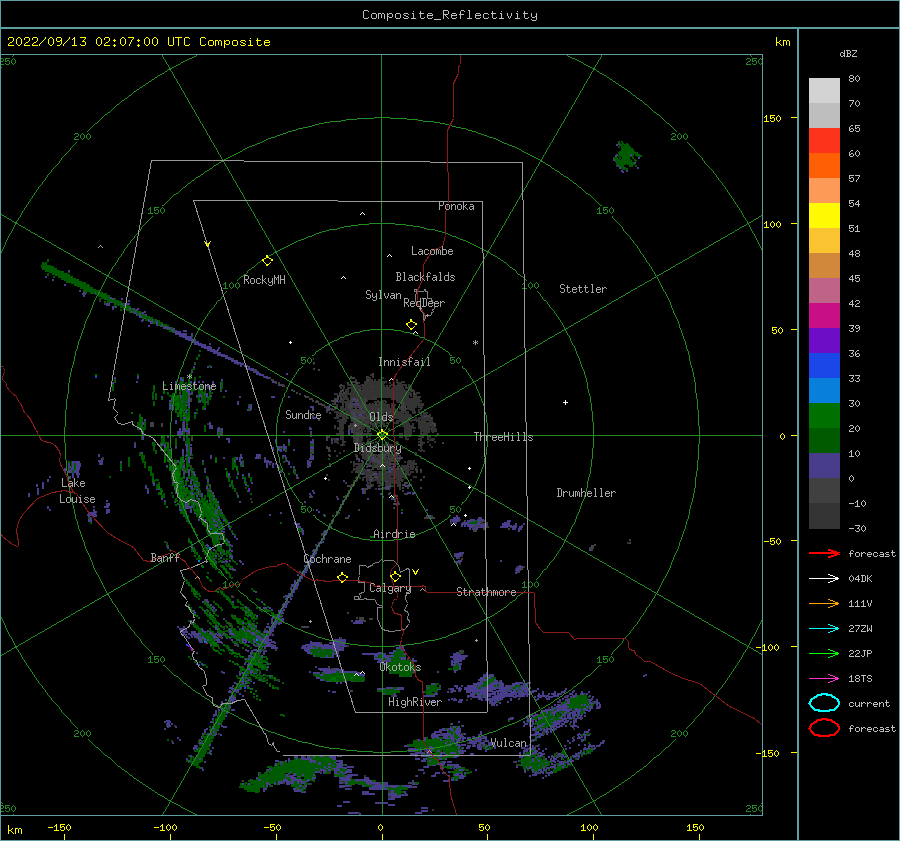Click the Drumheller label
Screen dimensions: 900x841
(x=586, y=493)
